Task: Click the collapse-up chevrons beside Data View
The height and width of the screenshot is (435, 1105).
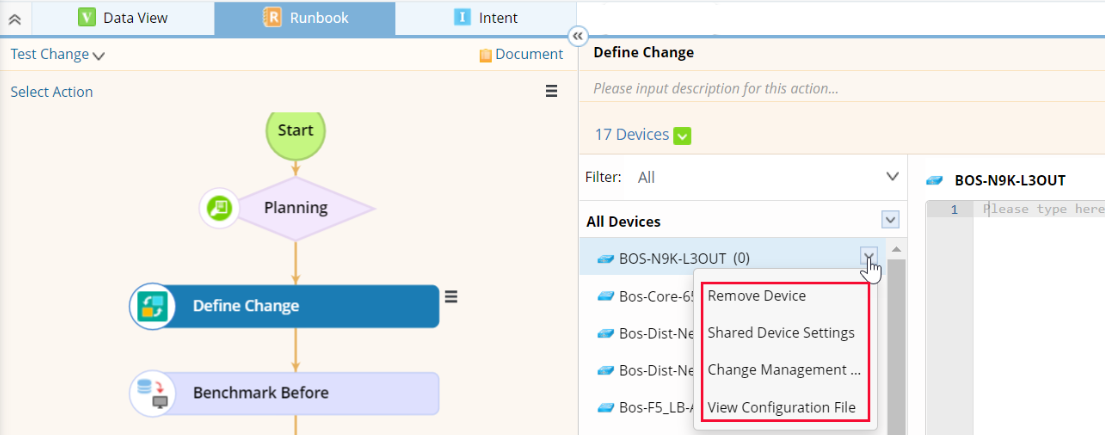Action: click(x=15, y=18)
